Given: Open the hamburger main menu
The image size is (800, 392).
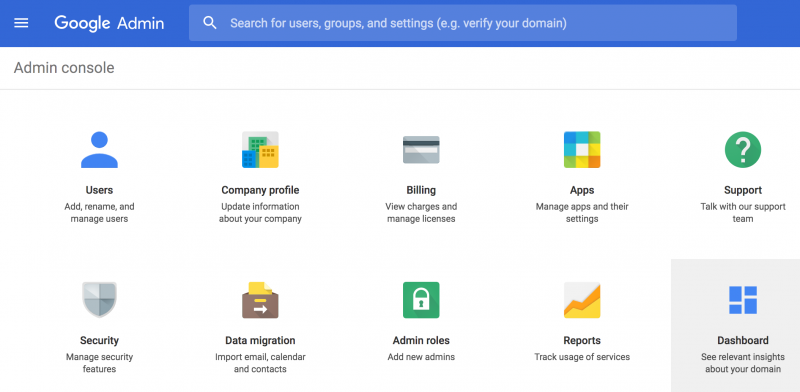Looking at the screenshot, I should (21, 23).
